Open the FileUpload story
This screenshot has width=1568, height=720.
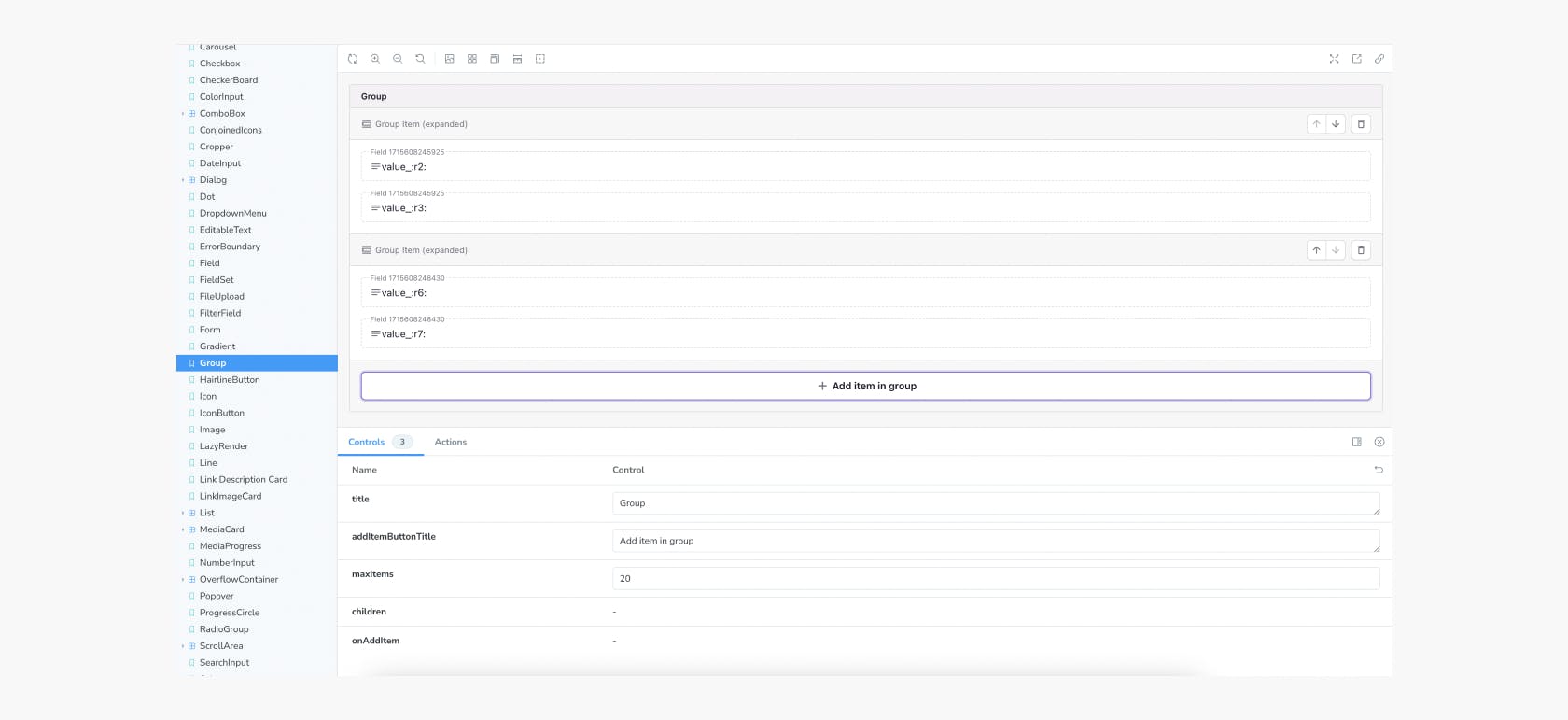[222, 297]
